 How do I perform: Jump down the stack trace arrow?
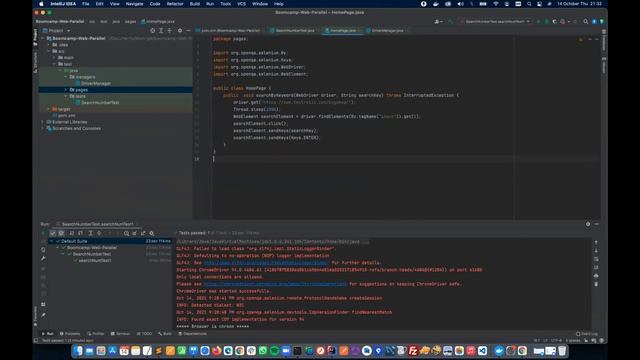pos(596,251)
